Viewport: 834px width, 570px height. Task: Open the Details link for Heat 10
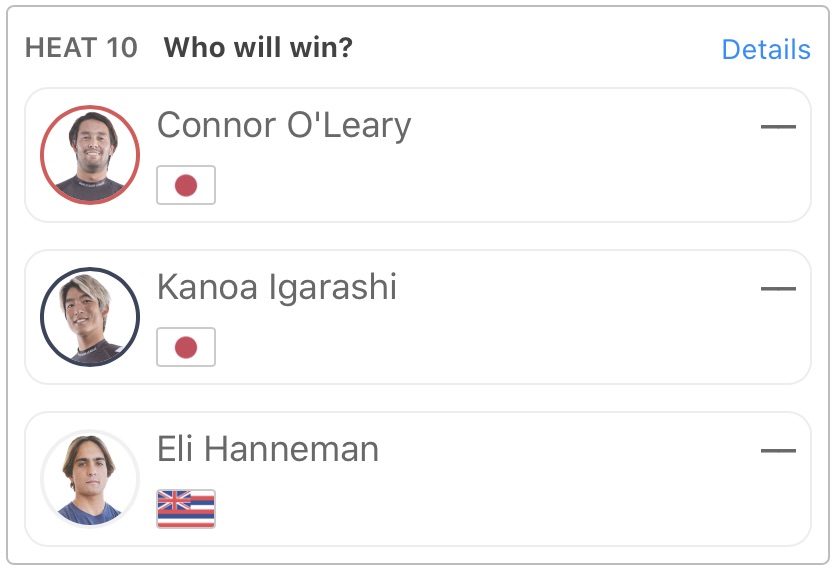click(x=765, y=49)
